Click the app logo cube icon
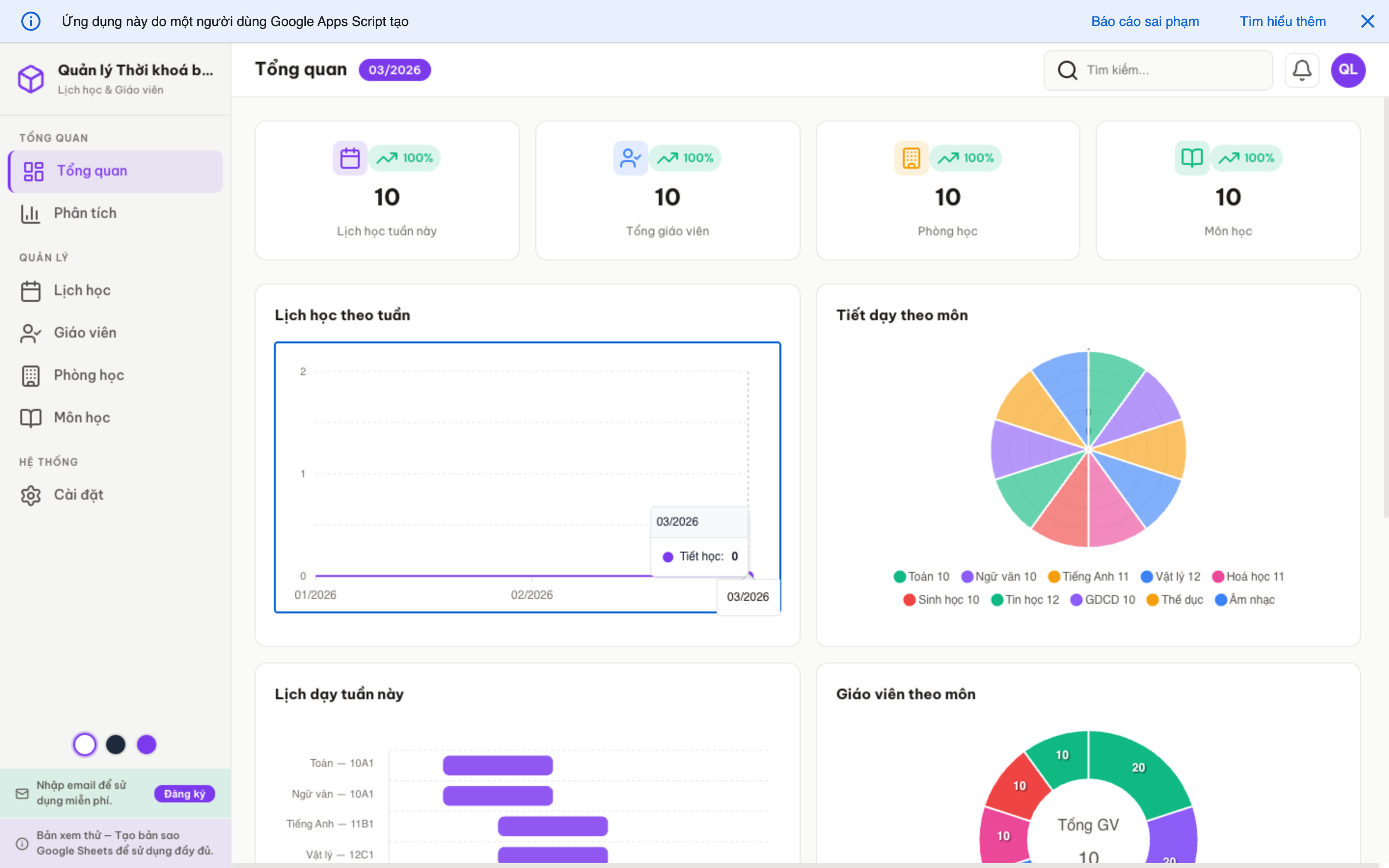1389x868 pixels. tap(30, 78)
